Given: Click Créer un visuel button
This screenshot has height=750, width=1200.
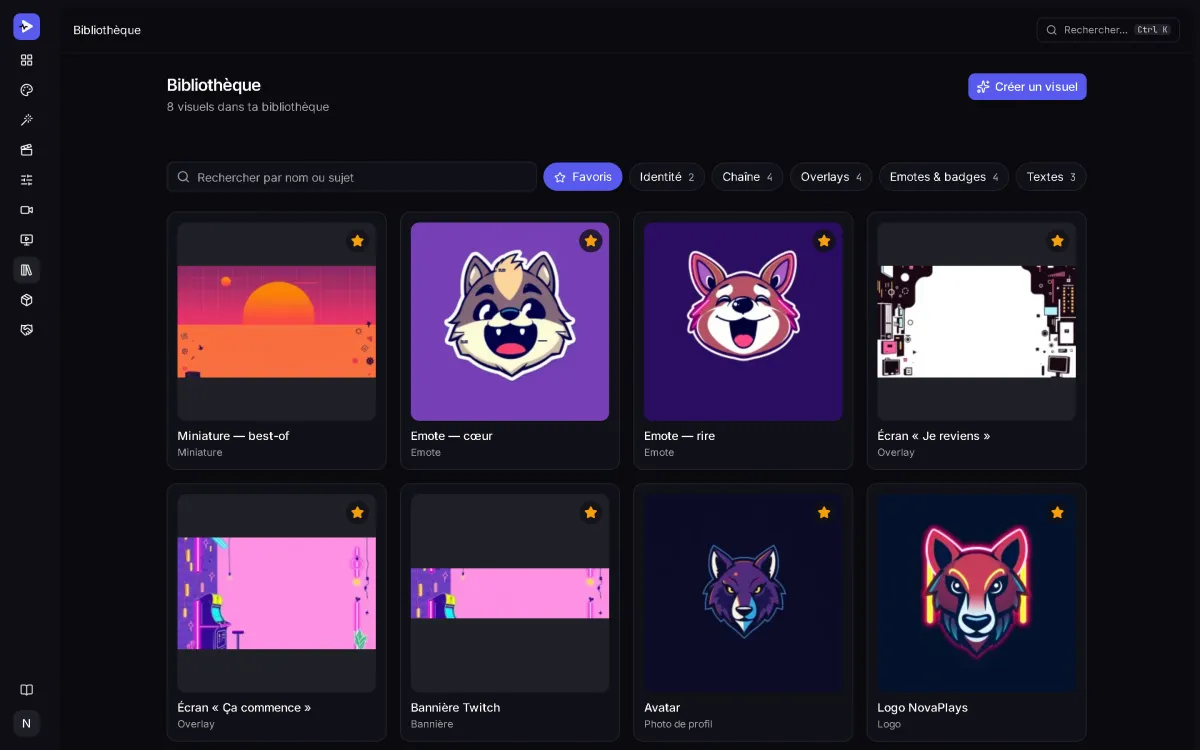Looking at the screenshot, I should point(1027,87).
